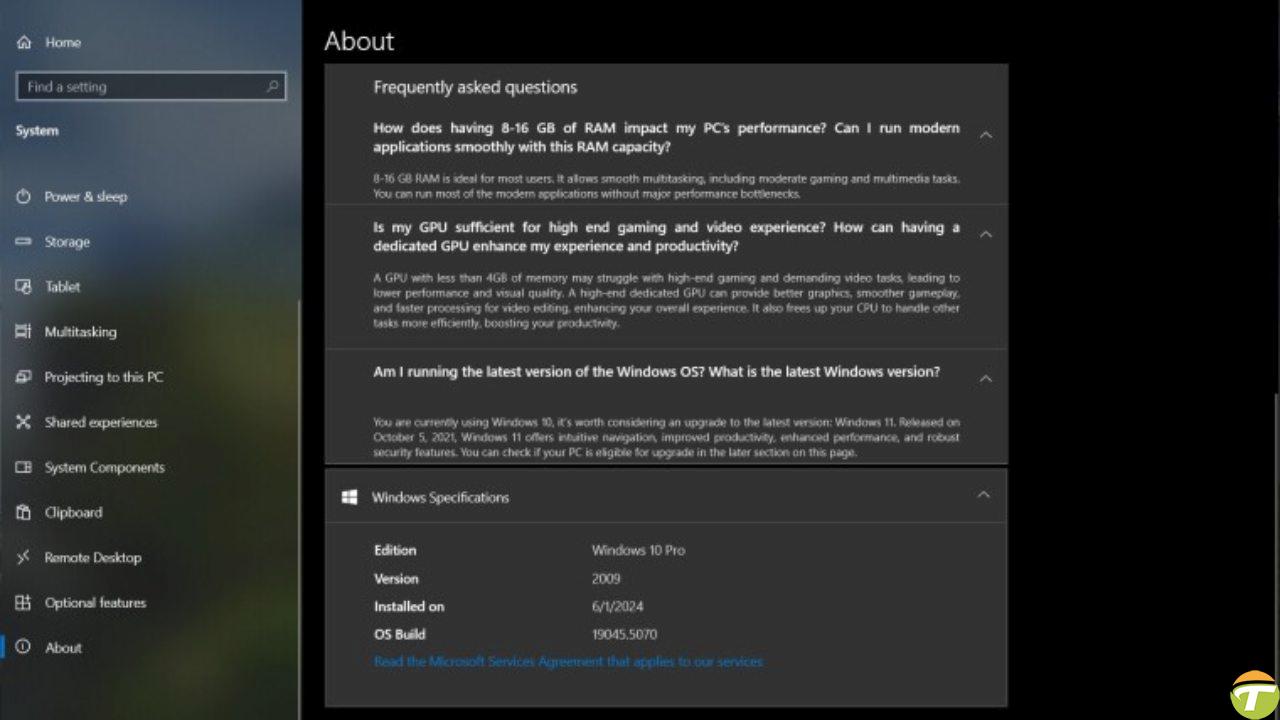The height and width of the screenshot is (720, 1280).
Task: Collapse the RAM performance question
Action: (x=985, y=135)
